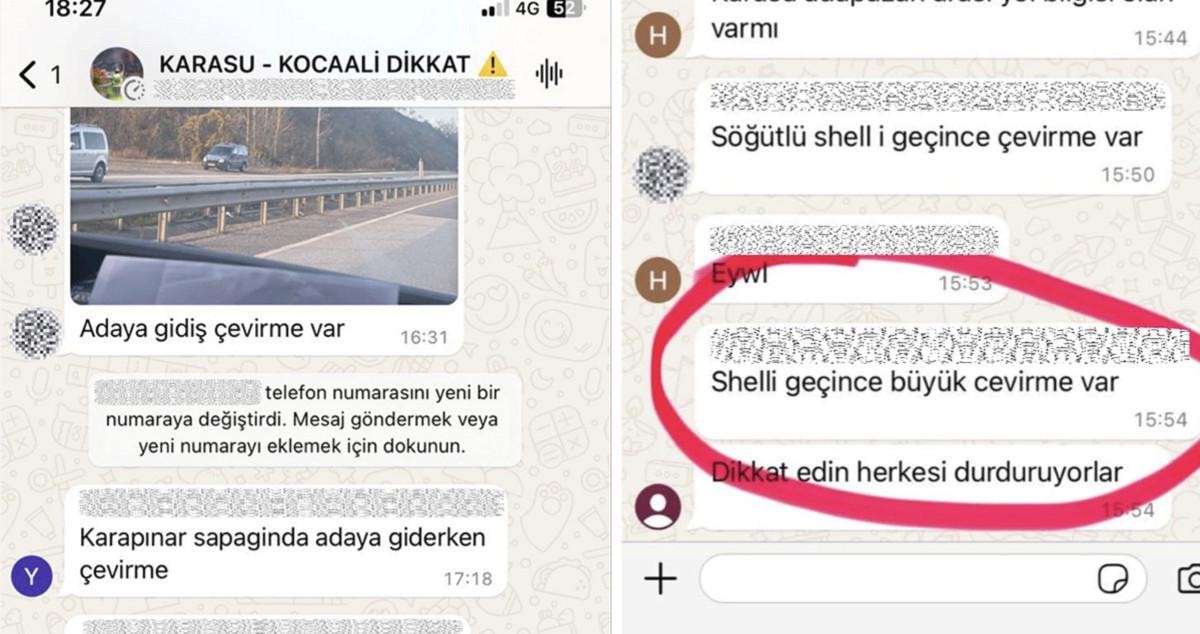
Task: Tap the battery indicator in status bar
Action: pyautogui.click(x=565, y=9)
